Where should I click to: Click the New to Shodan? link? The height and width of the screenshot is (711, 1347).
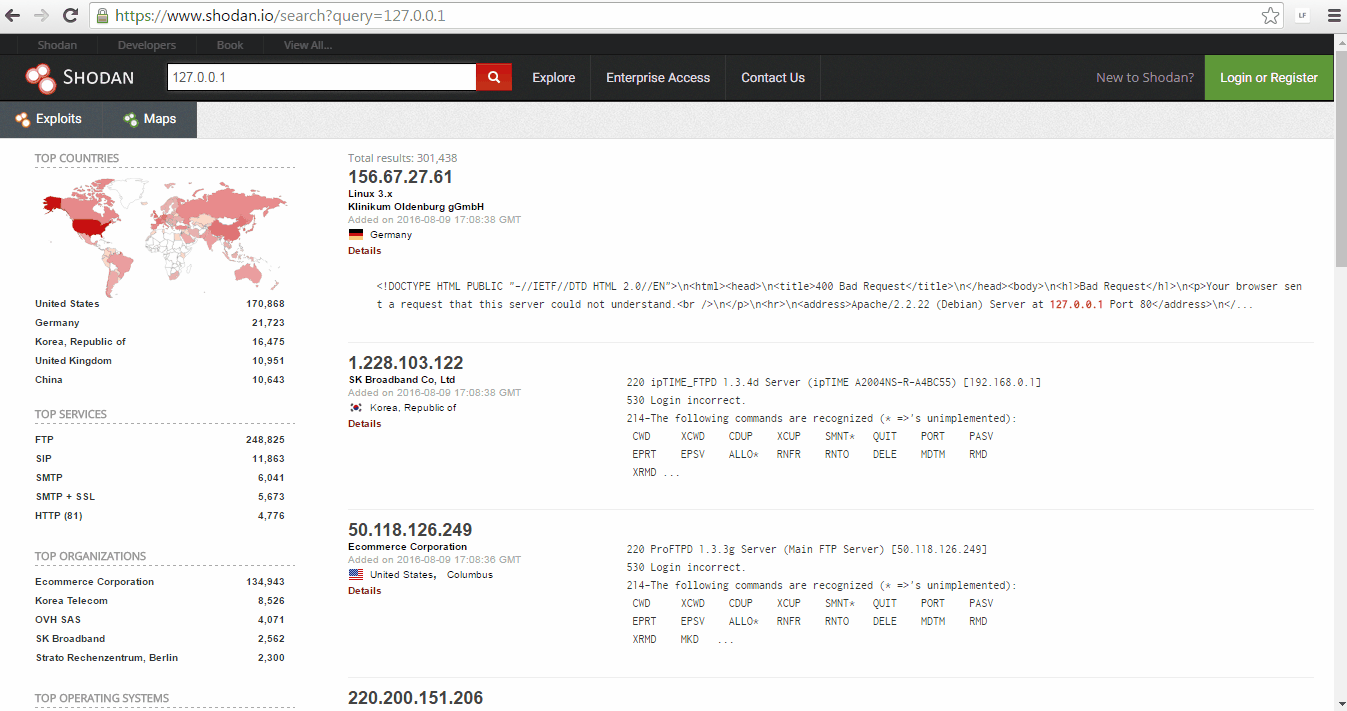[x=1145, y=78]
